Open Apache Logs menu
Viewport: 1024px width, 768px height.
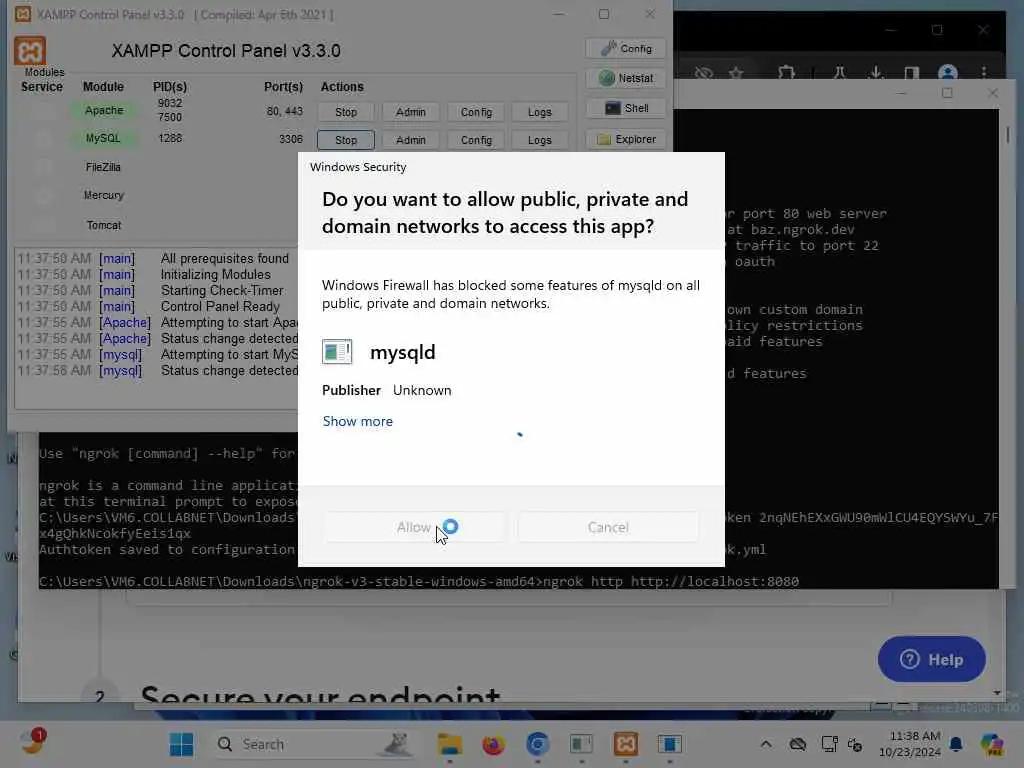pyautogui.click(x=539, y=112)
